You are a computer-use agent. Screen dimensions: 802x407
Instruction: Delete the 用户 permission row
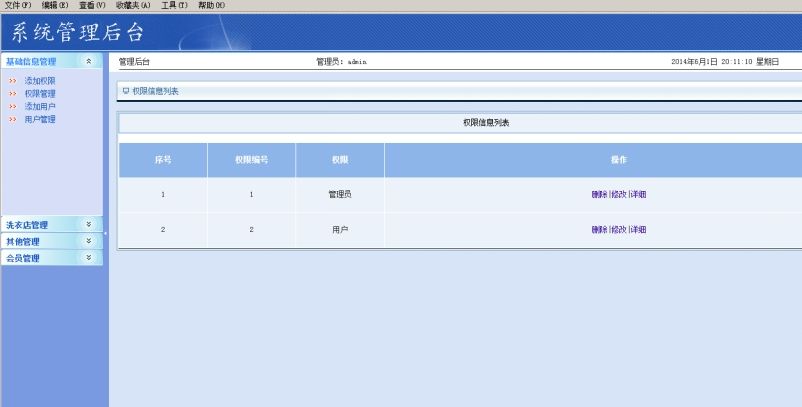[x=599, y=230]
